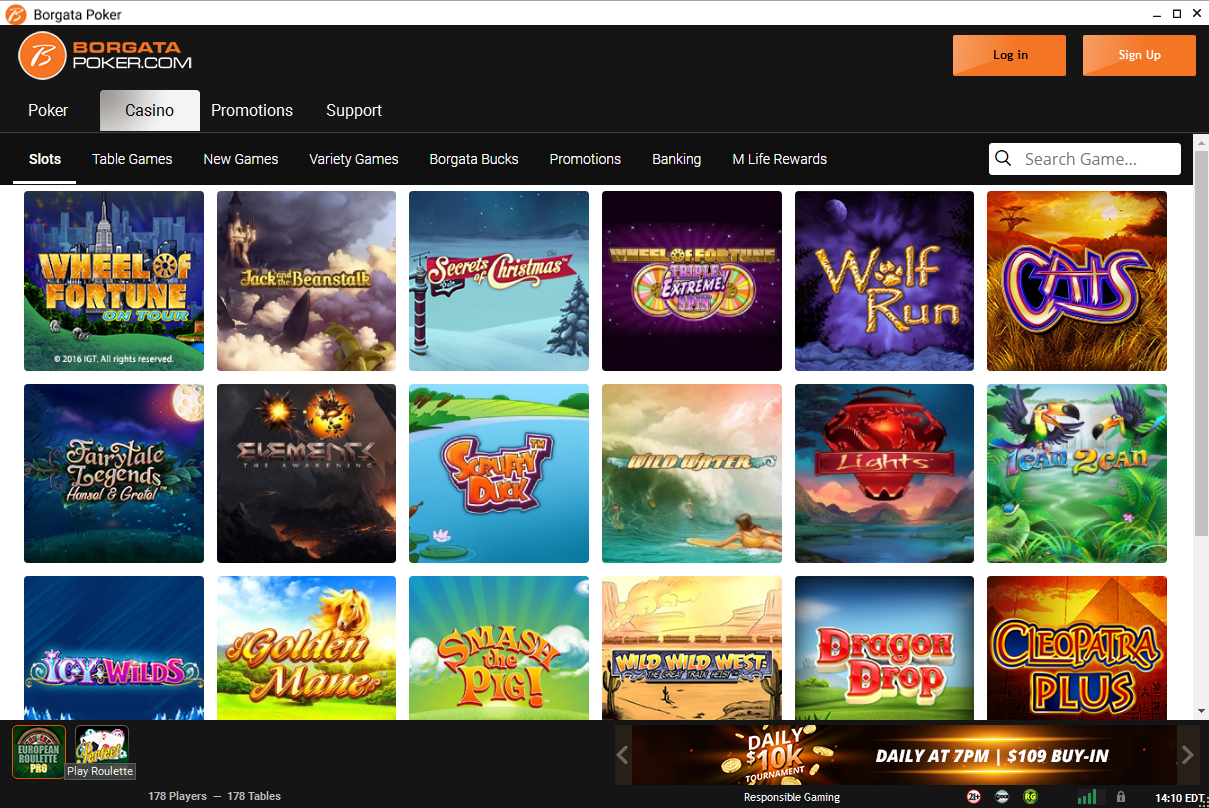Open Promotions in the casino submenu

click(x=585, y=159)
